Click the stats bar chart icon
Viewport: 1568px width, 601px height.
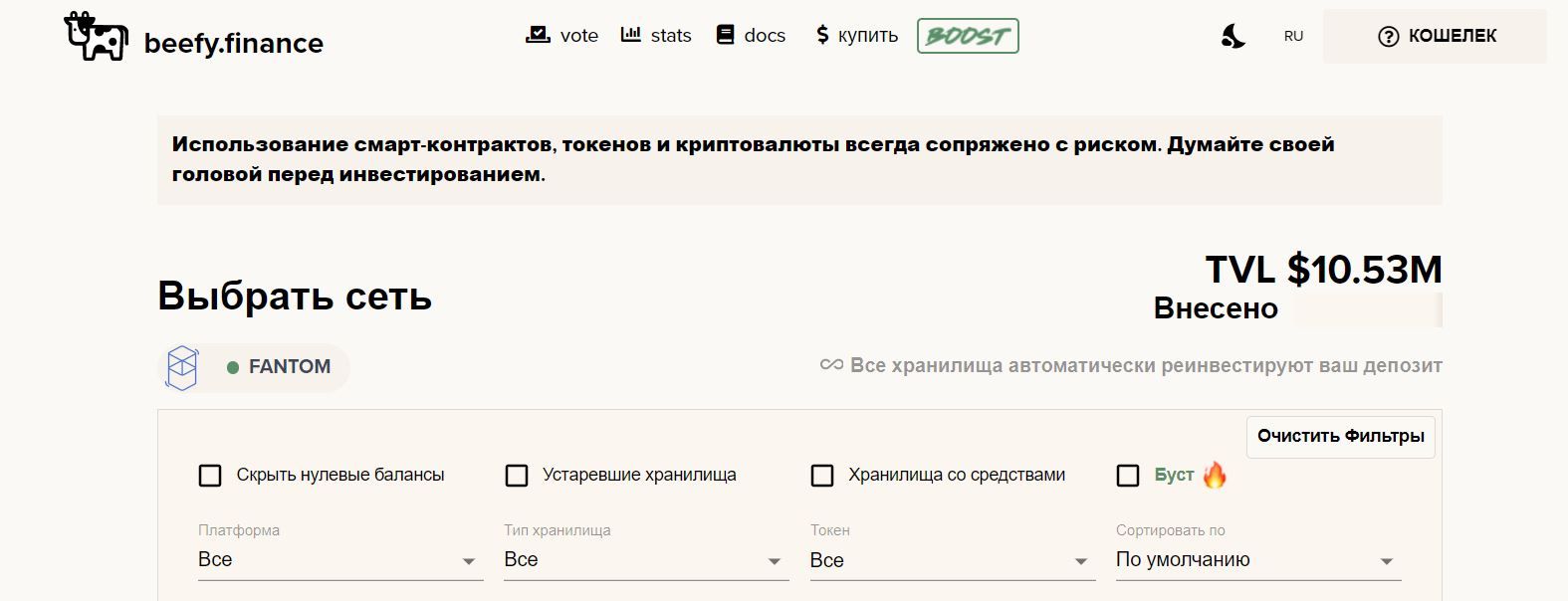click(630, 35)
